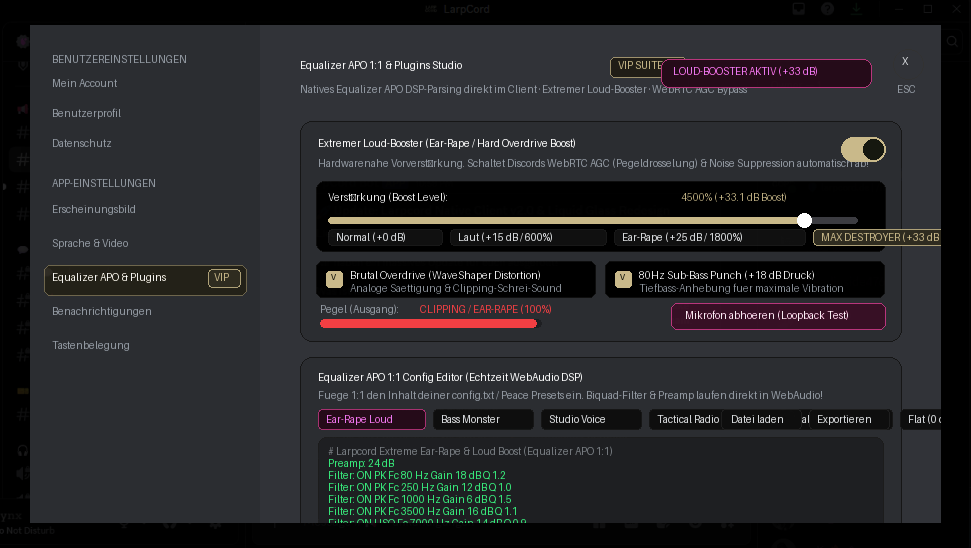Click the Preamp: 24 dB config line
Screen dimensions: 971x548
coord(361,463)
